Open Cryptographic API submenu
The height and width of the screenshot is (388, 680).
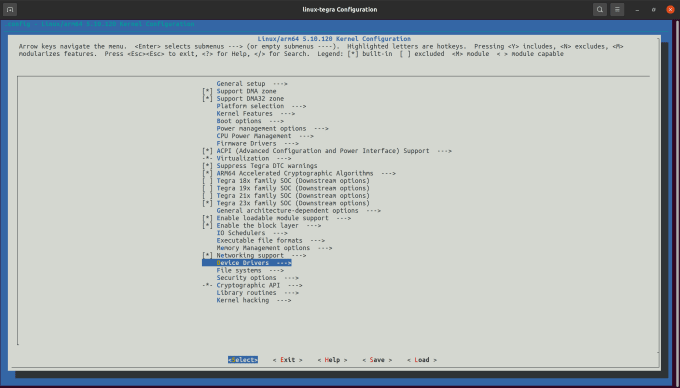tap(259, 285)
